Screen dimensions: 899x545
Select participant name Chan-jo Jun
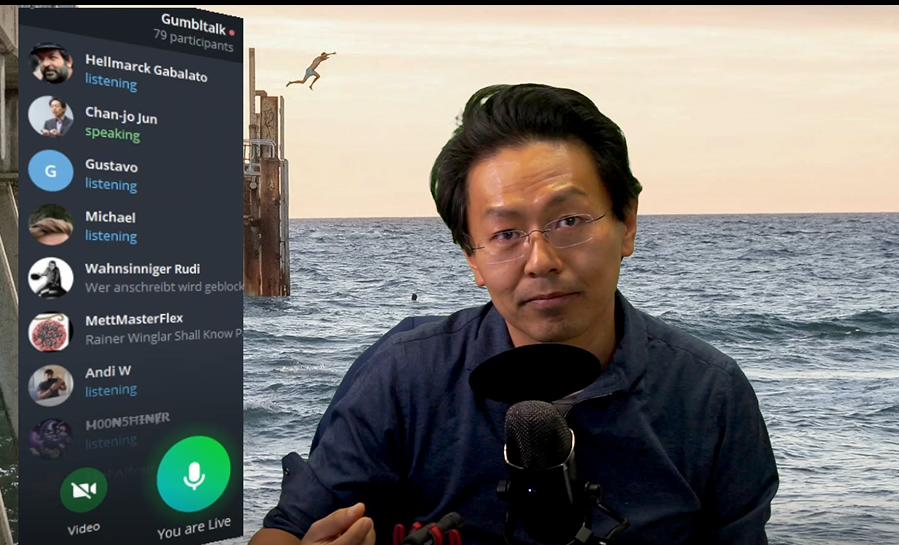pyautogui.click(x=121, y=115)
